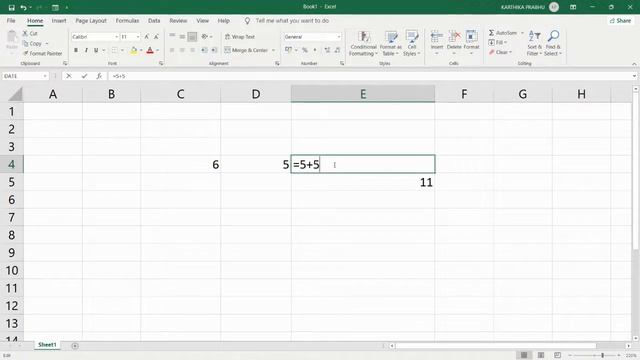Apply the comma style format
This screenshot has width=640, height=360.
coord(315,50)
